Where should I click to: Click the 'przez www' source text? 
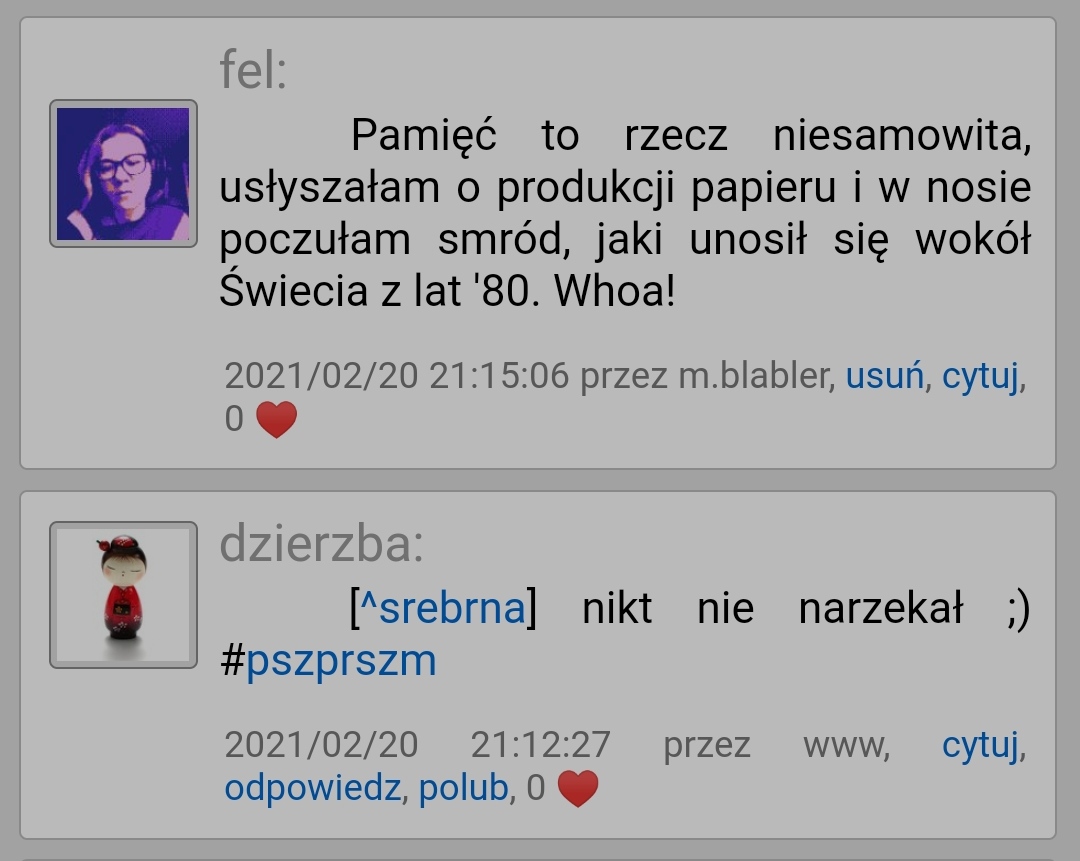pos(775,746)
